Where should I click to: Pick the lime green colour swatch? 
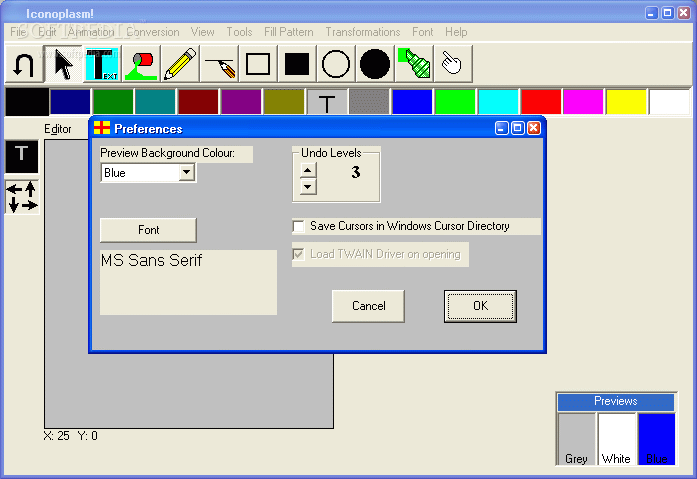pos(455,102)
